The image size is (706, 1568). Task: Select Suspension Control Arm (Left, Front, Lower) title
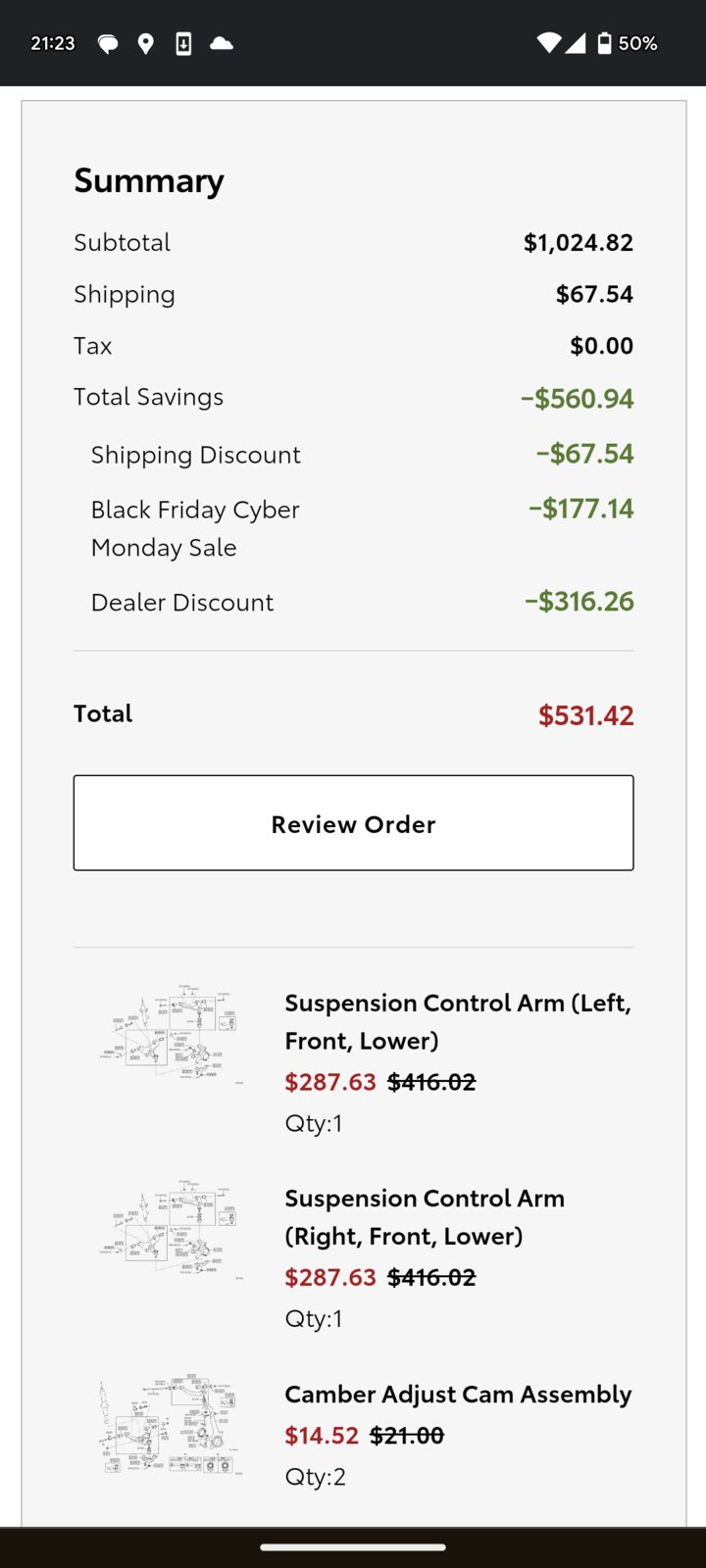coord(458,1021)
